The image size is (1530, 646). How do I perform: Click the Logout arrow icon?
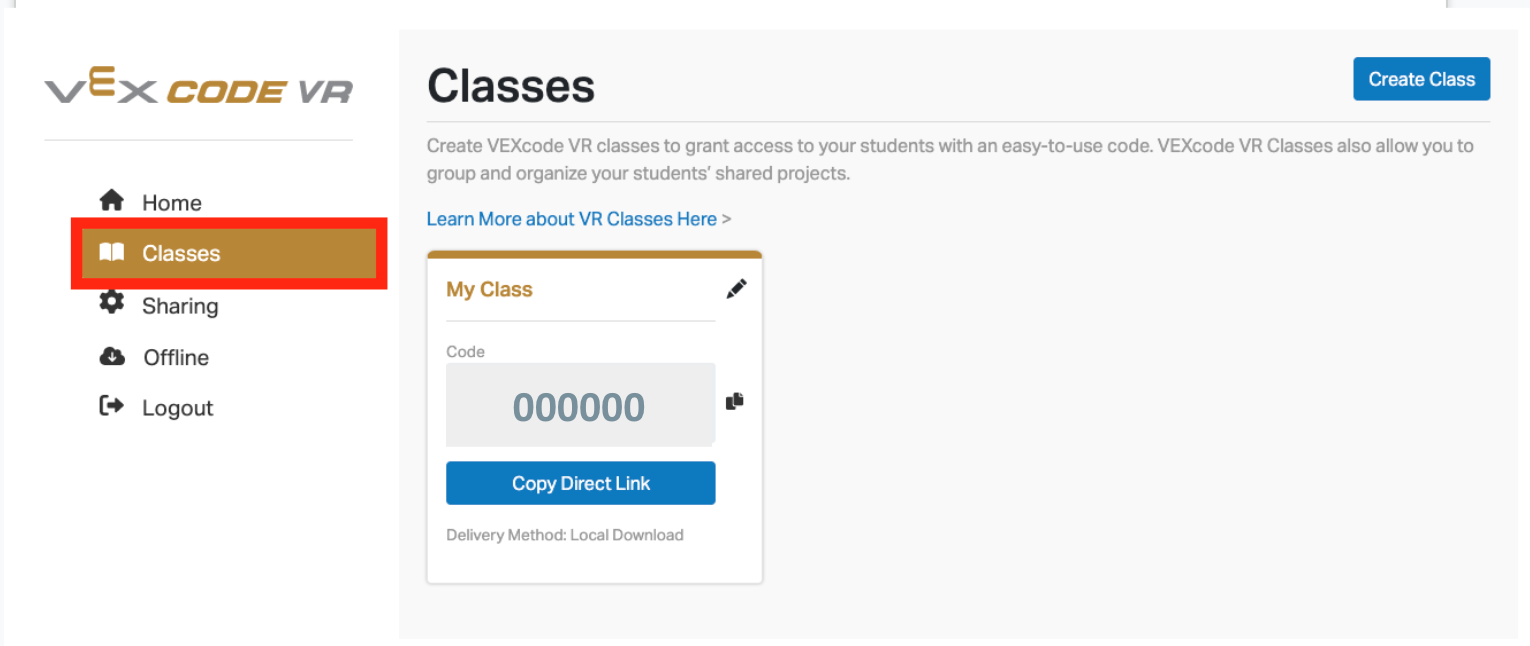click(x=112, y=407)
